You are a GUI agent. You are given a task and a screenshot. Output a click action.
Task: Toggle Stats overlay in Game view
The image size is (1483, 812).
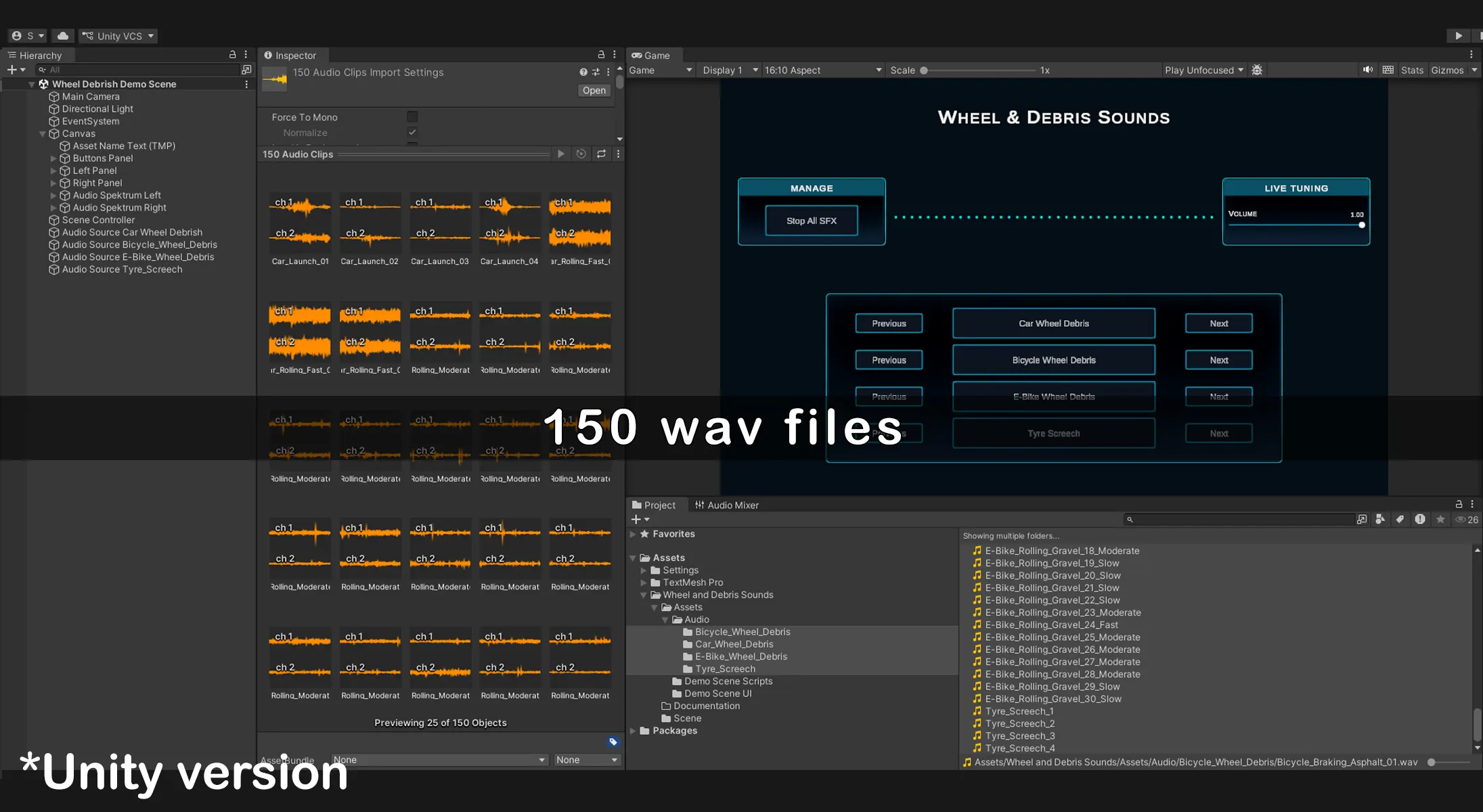[x=1412, y=70]
